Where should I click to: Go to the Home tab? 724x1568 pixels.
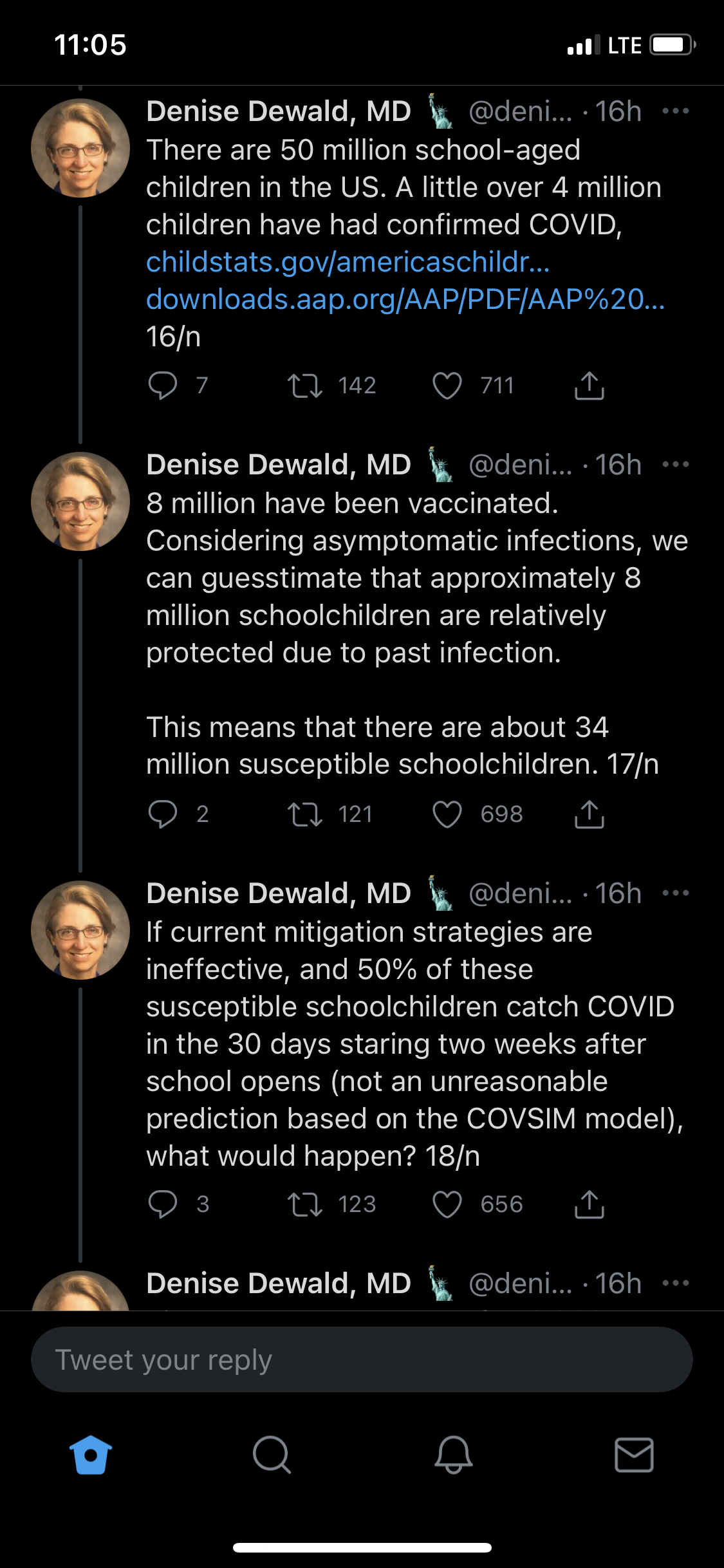pos(91,1455)
